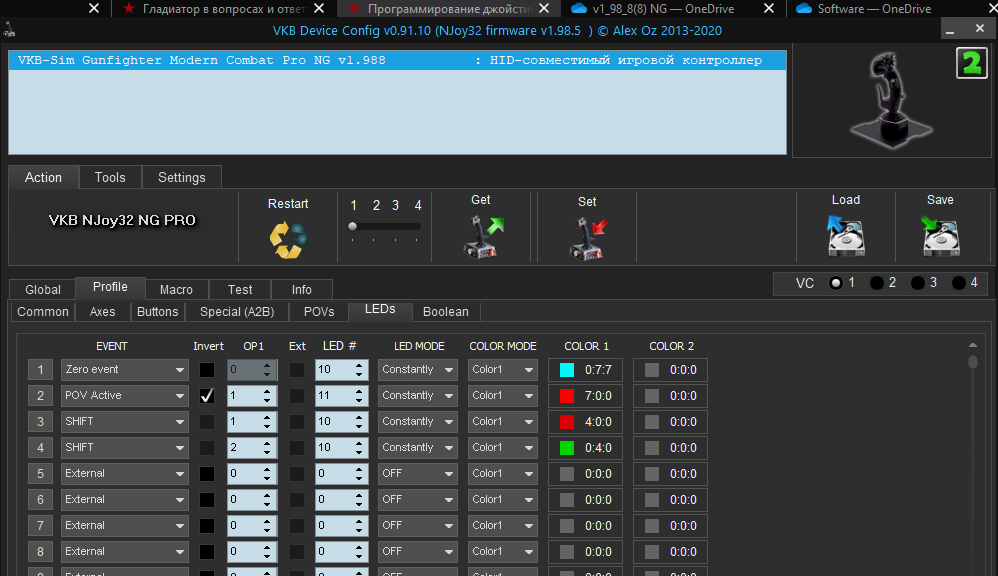Select VC radio button 1
Image resolution: width=998 pixels, height=576 pixels.
pos(836,283)
